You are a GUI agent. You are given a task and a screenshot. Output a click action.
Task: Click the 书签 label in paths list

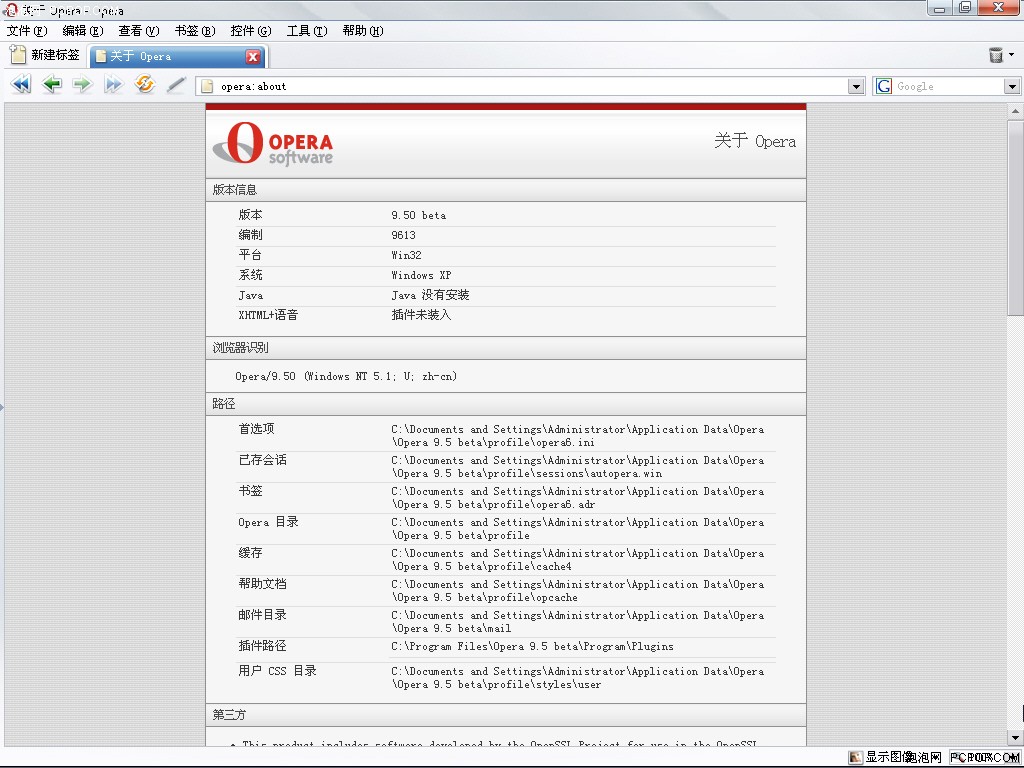click(251, 490)
